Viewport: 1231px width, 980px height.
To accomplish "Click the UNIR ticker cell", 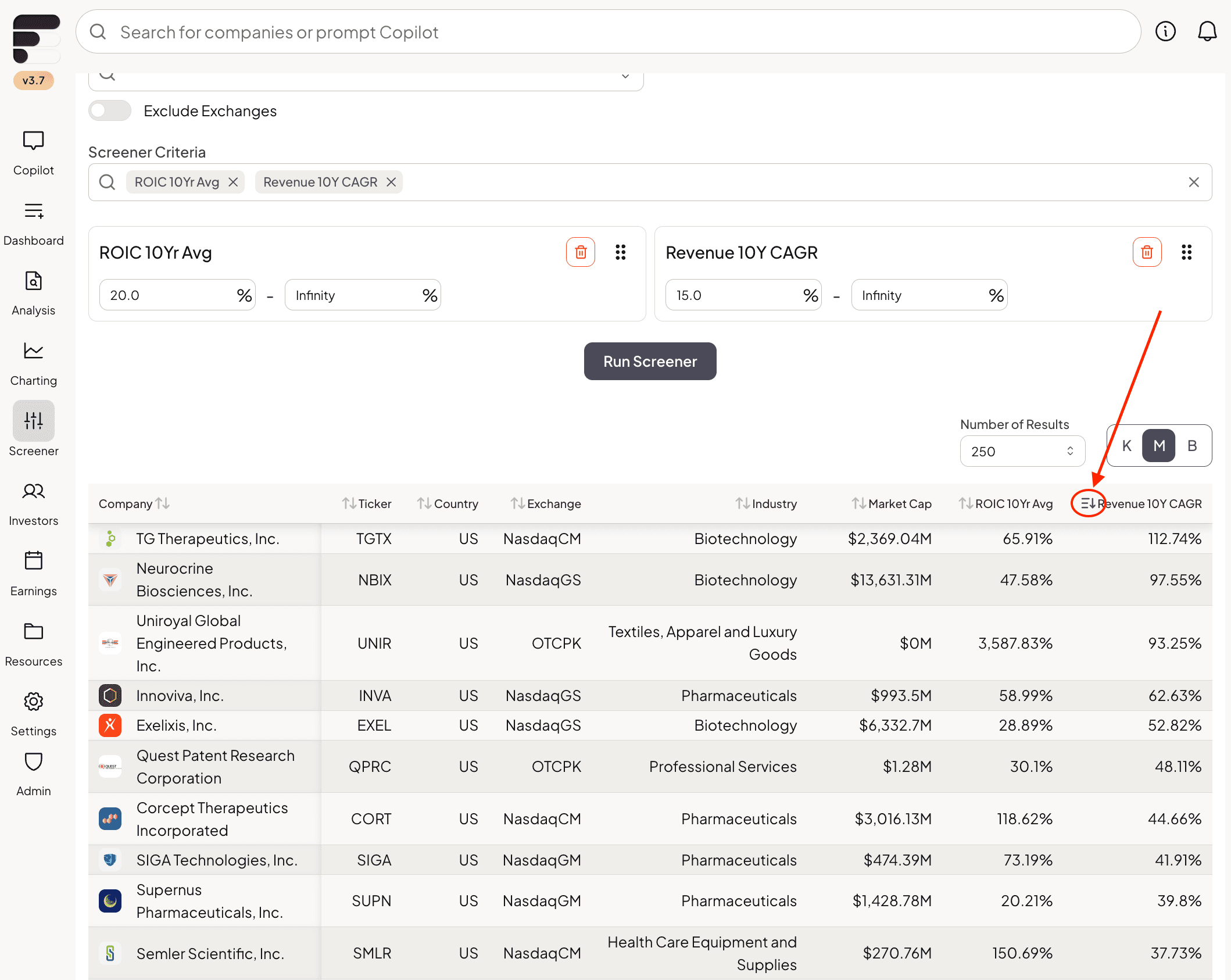I will [x=374, y=643].
